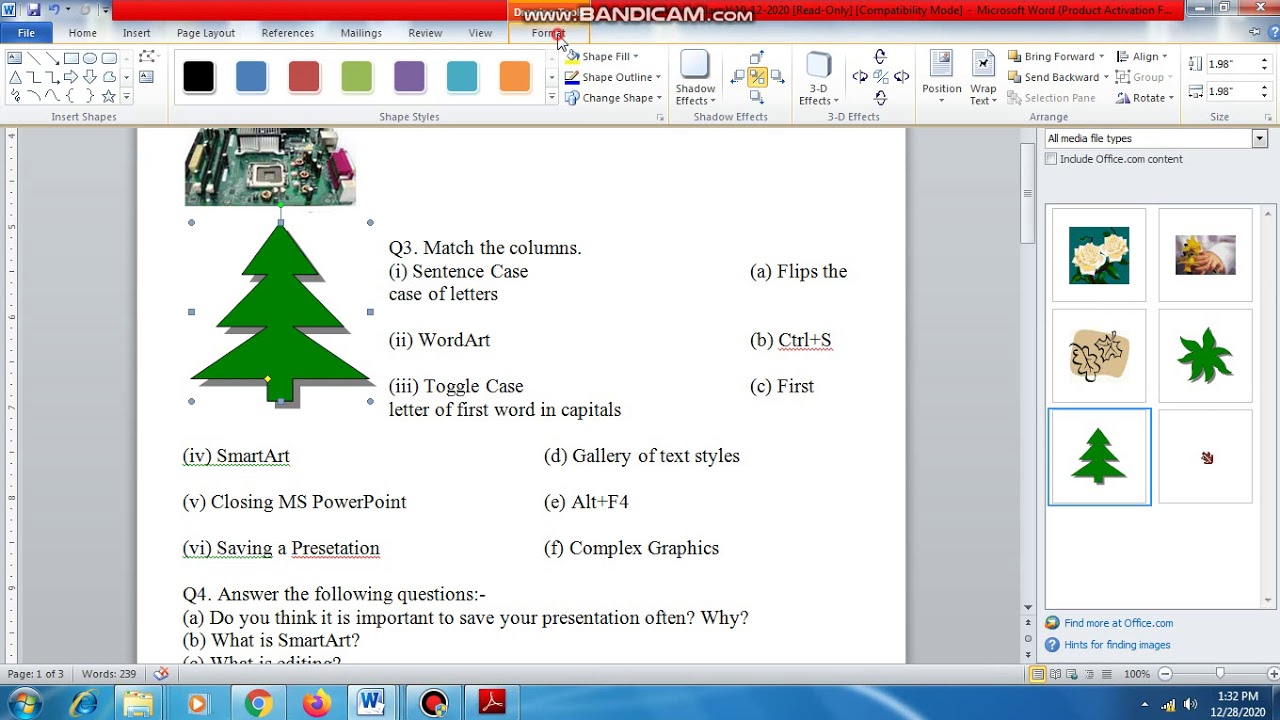The width and height of the screenshot is (1280, 720).
Task: Apply the black shape style swatch
Action: pyautogui.click(x=198, y=77)
